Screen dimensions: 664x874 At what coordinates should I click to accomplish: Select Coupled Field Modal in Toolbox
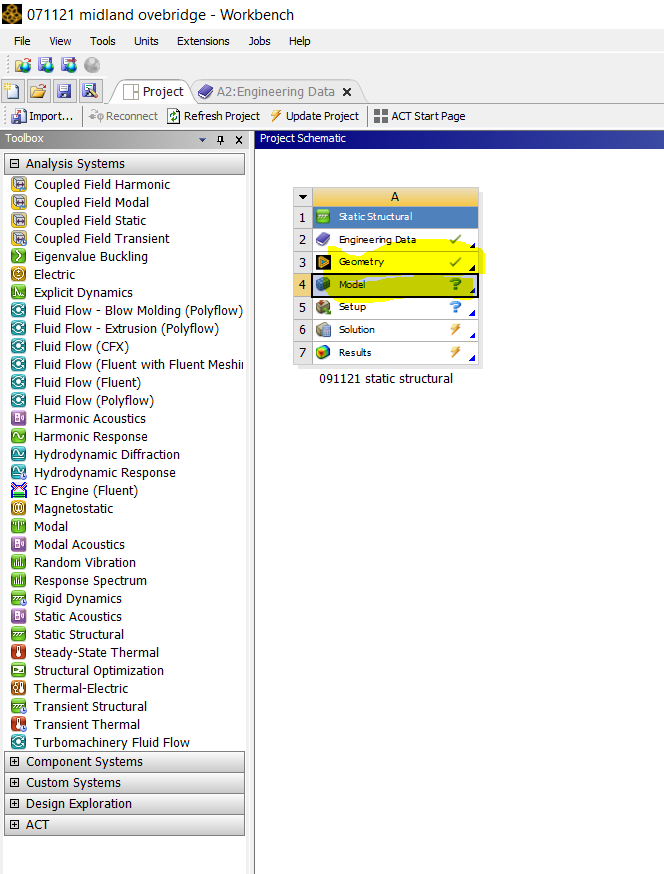coord(91,203)
